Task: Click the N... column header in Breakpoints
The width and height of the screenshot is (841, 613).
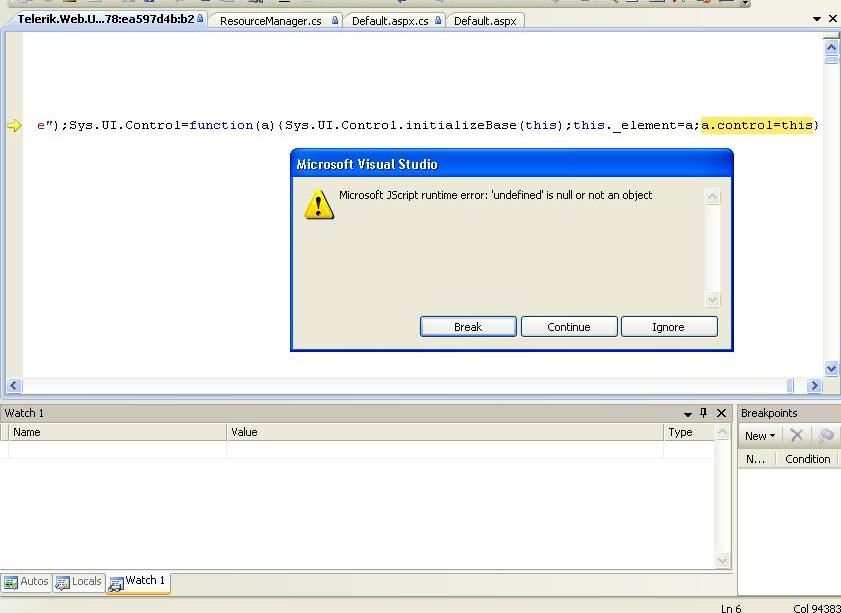Action: tap(756, 459)
